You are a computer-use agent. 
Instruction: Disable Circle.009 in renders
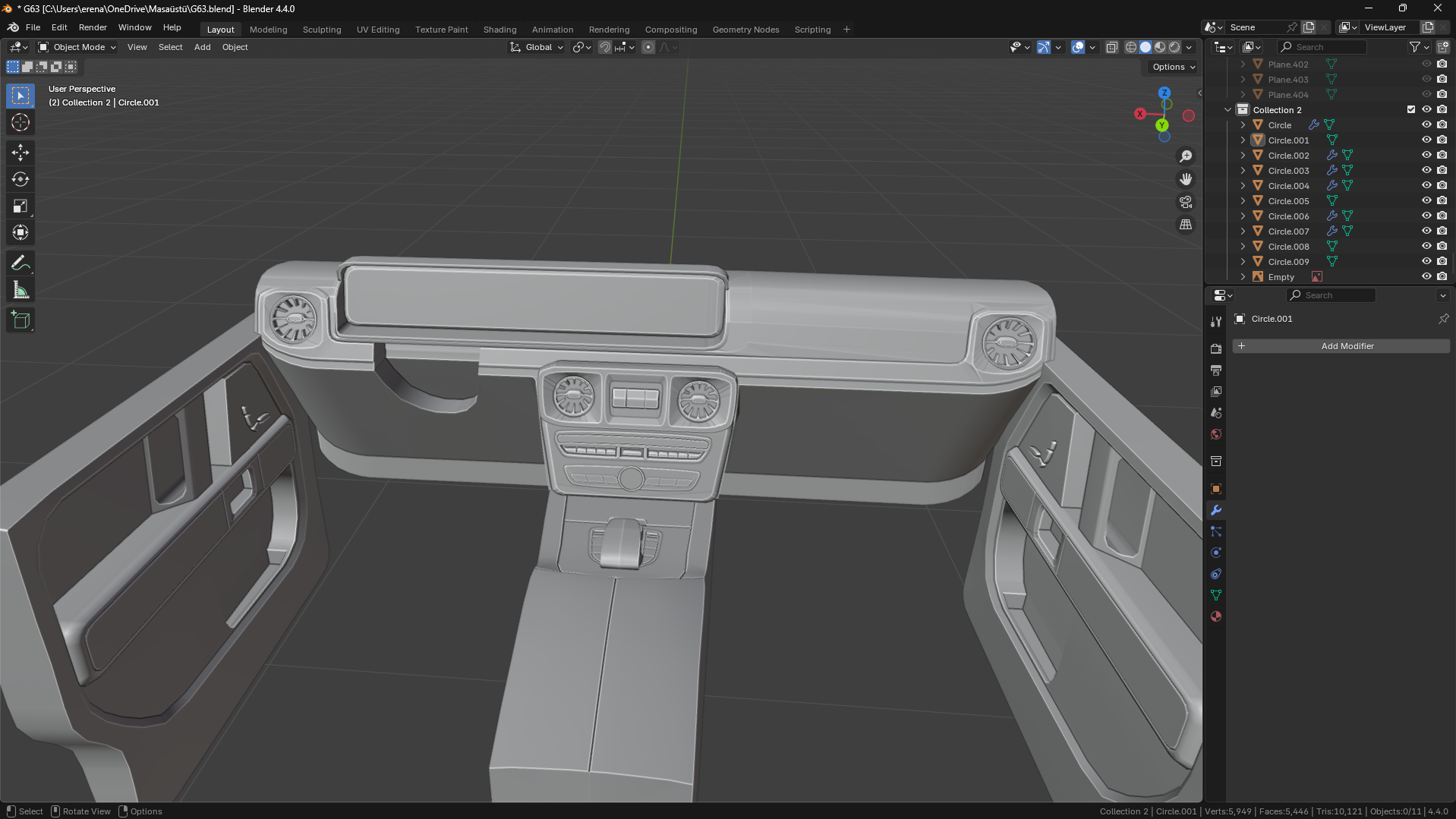pyautogui.click(x=1442, y=261)
